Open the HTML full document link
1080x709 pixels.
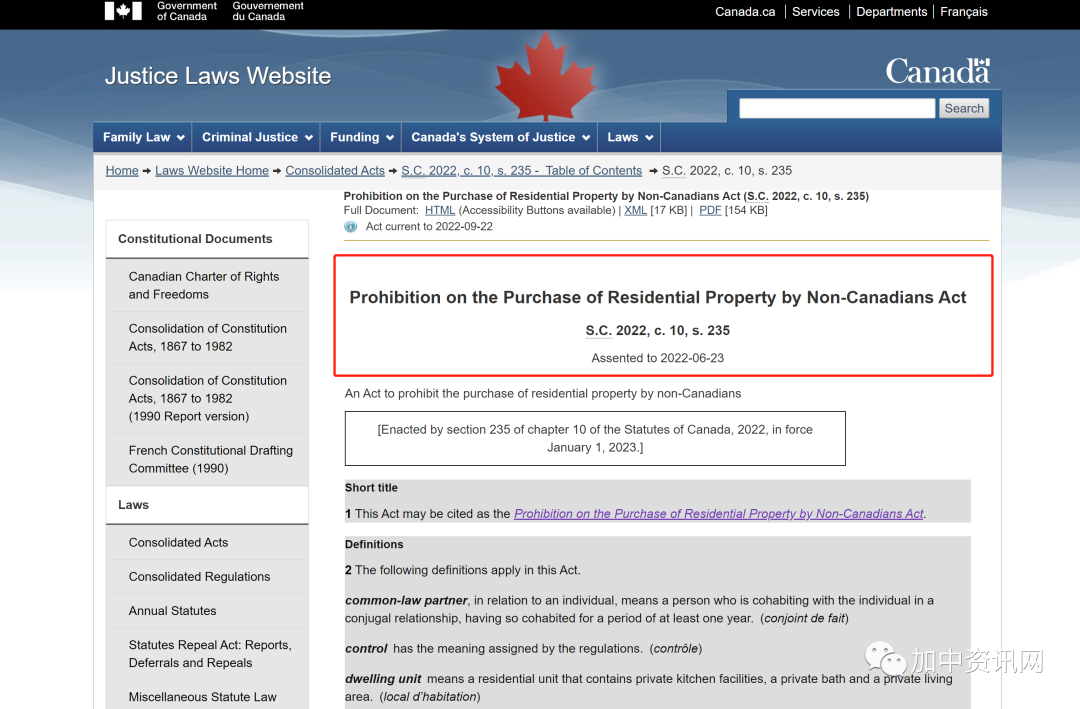click(439, 210)
